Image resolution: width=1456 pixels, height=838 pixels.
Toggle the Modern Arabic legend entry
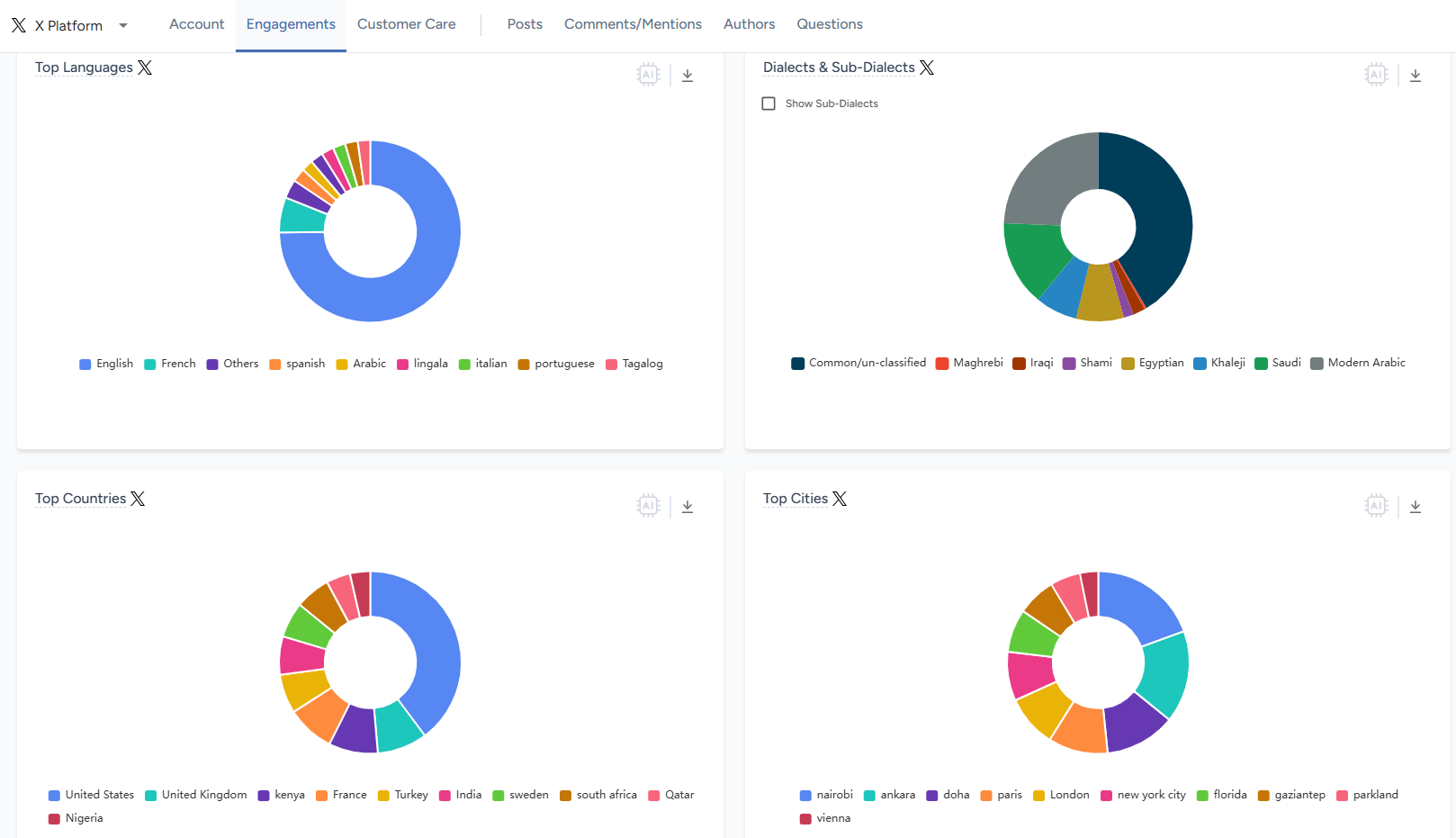(1358, 363)
